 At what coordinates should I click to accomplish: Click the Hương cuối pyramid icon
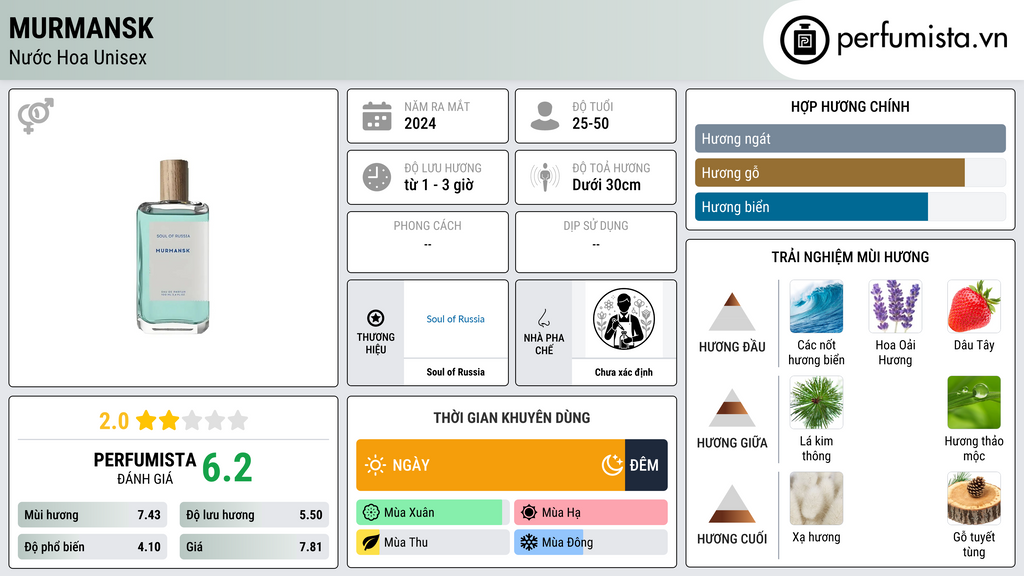point(732,504)
